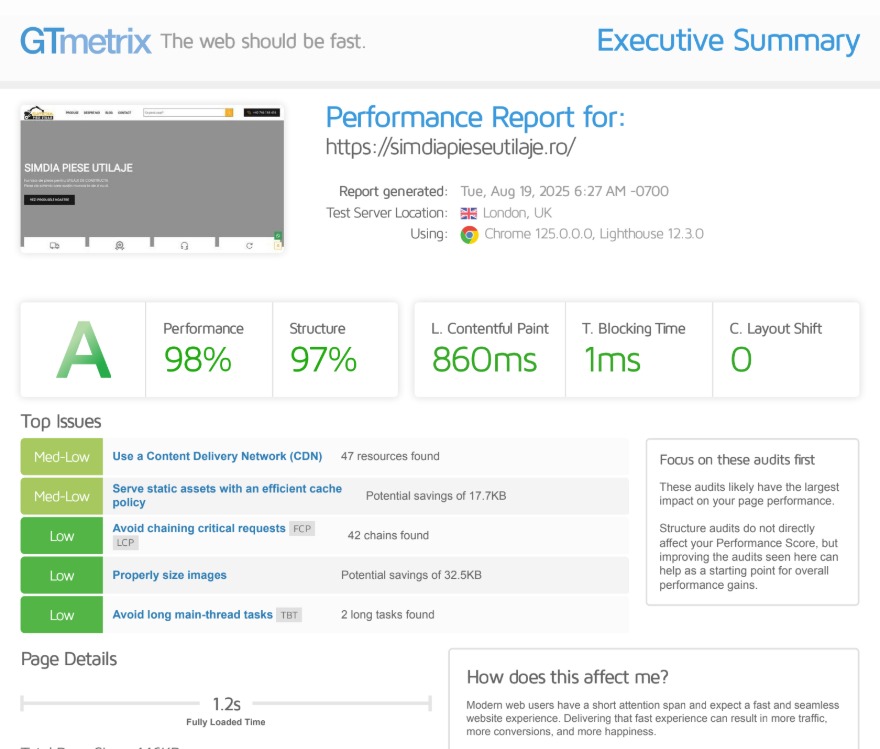Click The web should be fast tagline
The image size is (880, 749).
[263, 42]
